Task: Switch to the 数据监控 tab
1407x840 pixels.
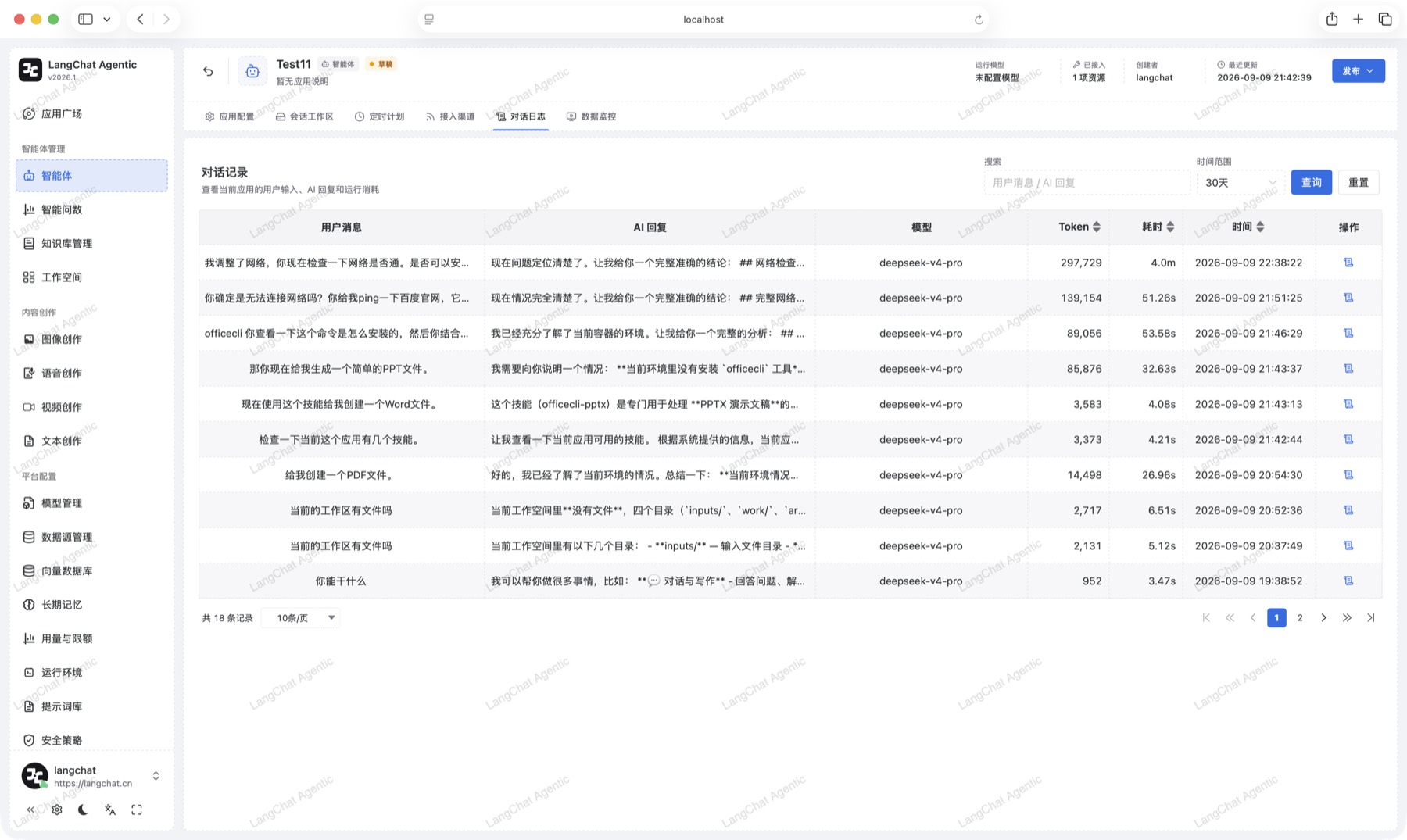Action: [x=592, y=116]
